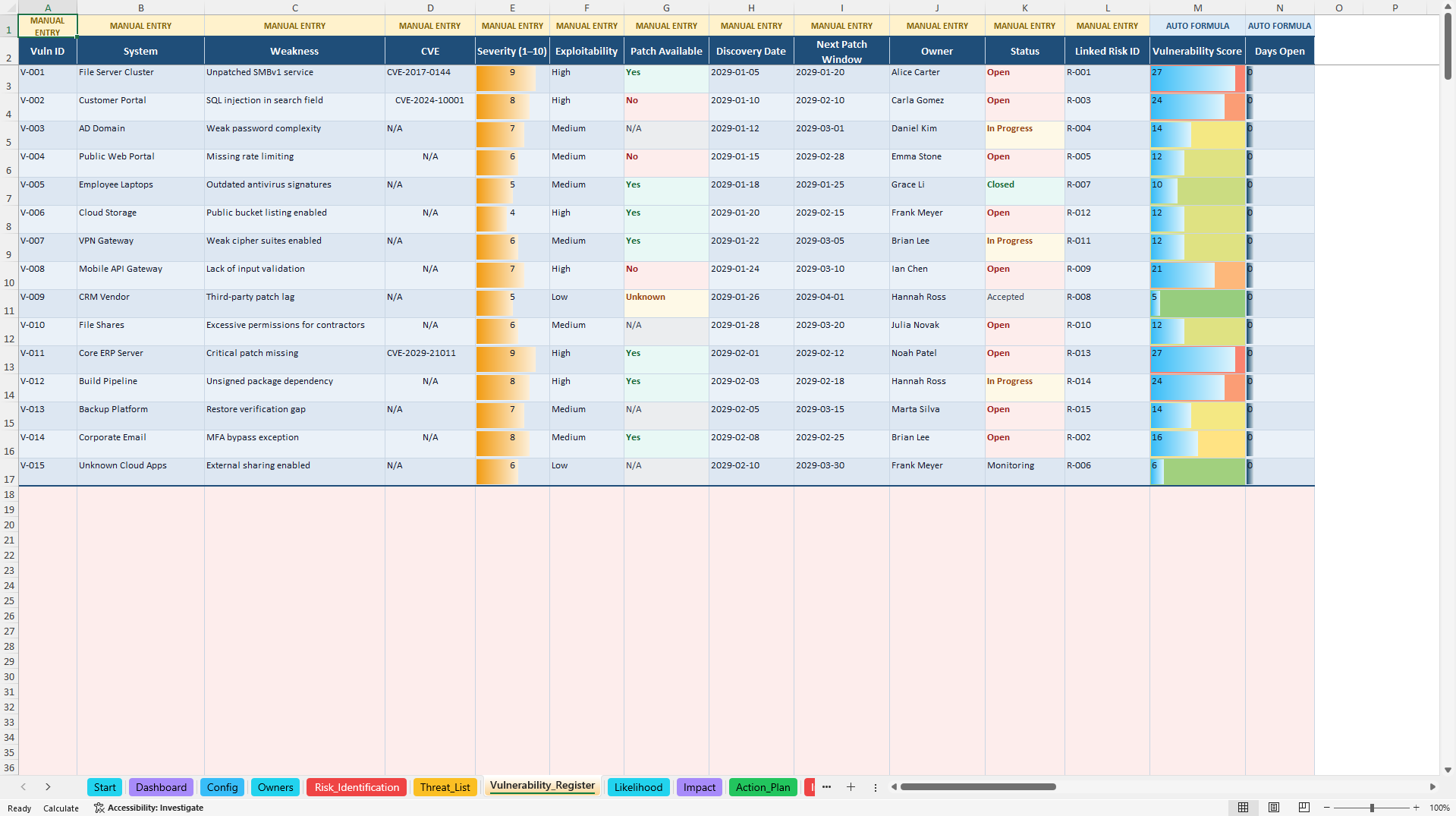Select 'SQL injection in search field' cell

[x=294, y=107]
